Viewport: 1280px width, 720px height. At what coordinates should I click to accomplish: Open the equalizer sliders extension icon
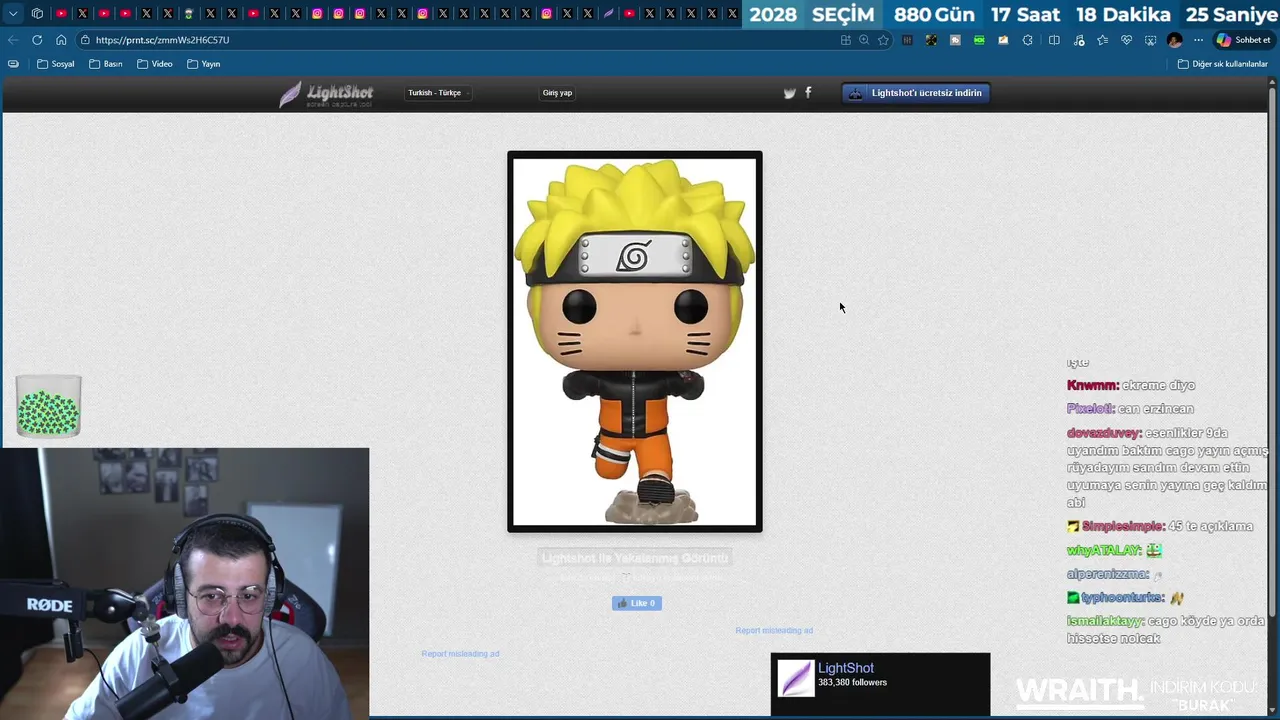point(907,40)
